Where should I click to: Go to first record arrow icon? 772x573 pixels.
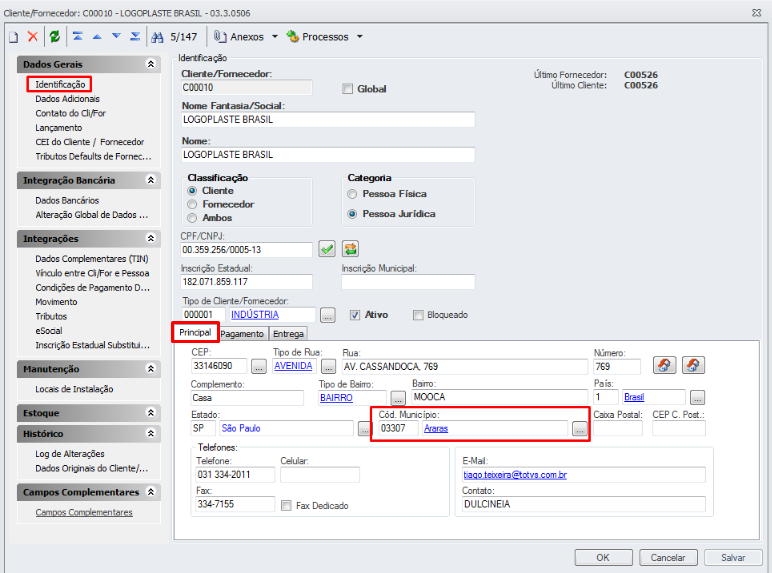pyautogui.click(x=78, y=36)
